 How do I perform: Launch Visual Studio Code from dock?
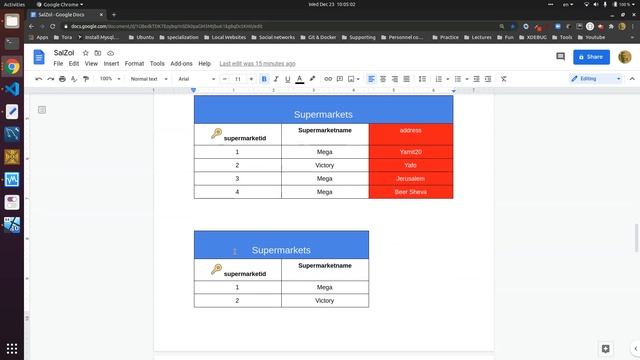coord(12,89)
